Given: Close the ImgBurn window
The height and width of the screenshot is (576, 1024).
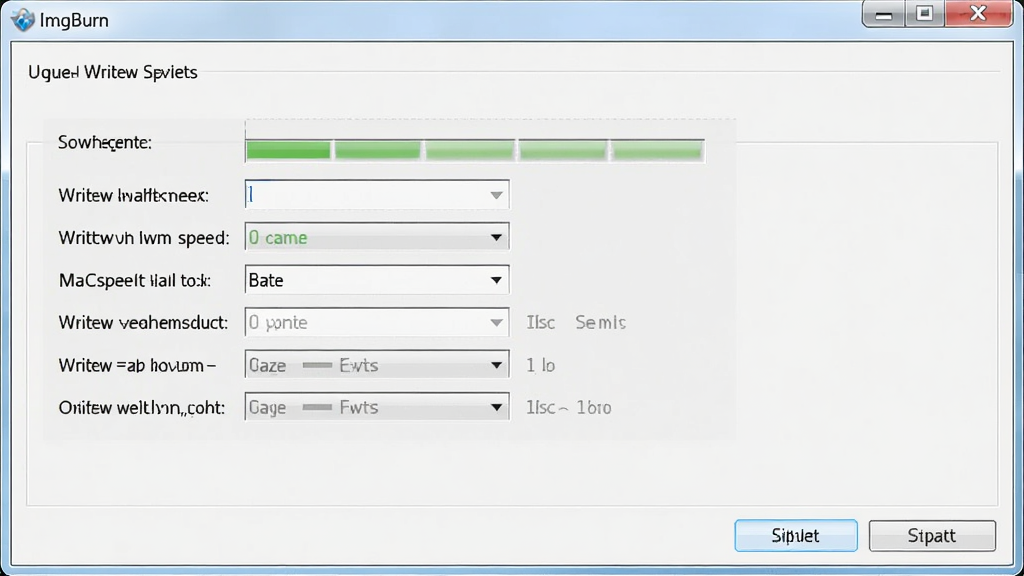Looking at the screenshot, I should pyautogui.click(x=978, y=14).
